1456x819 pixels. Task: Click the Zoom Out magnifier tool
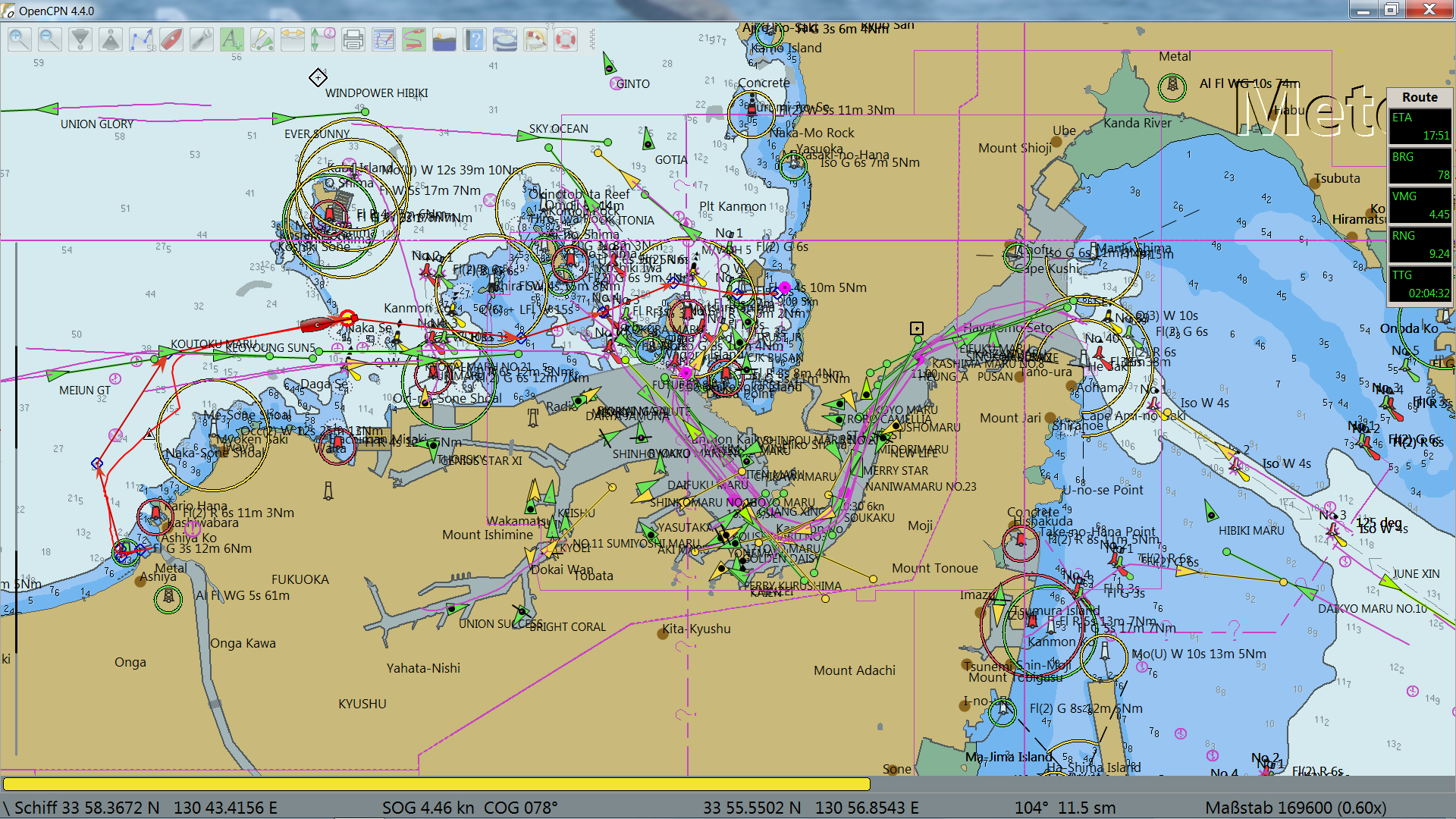50,39
